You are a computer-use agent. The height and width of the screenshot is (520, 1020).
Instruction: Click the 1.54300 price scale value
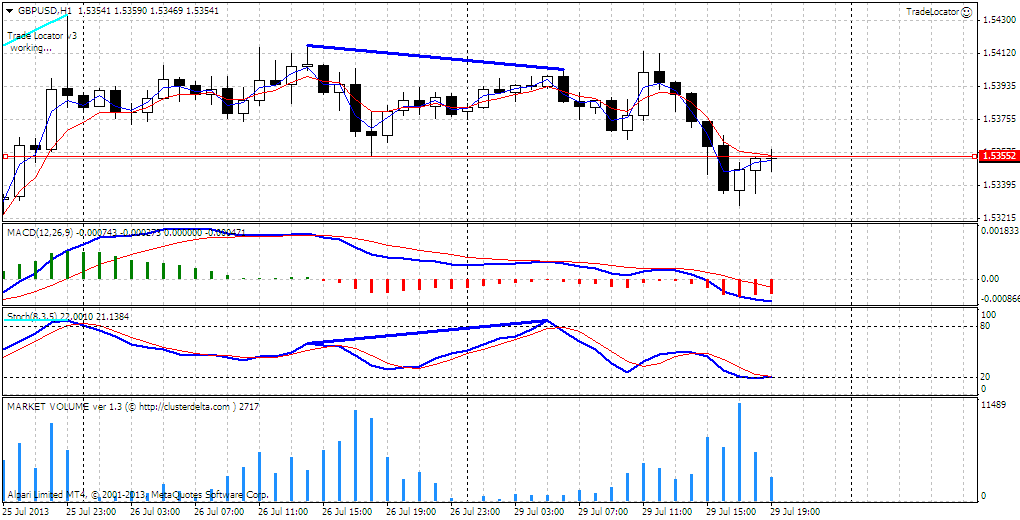997,21
